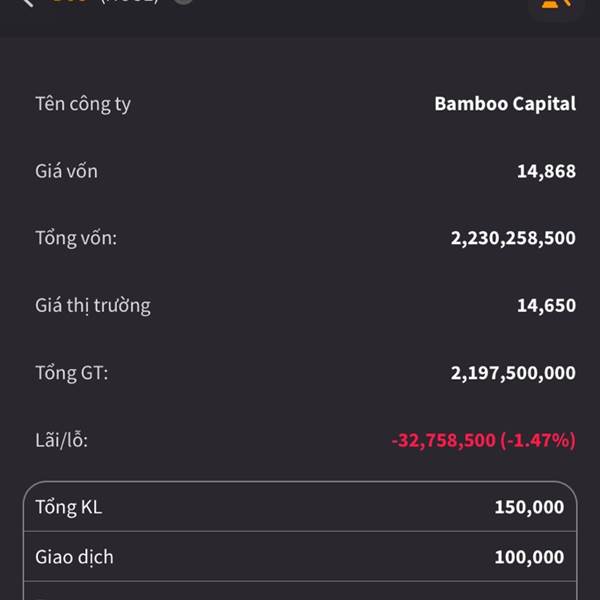Select the Giá vốn row label
Image resolution: width=600 pixels, height=600 pixels.
[x=66, y=171]
